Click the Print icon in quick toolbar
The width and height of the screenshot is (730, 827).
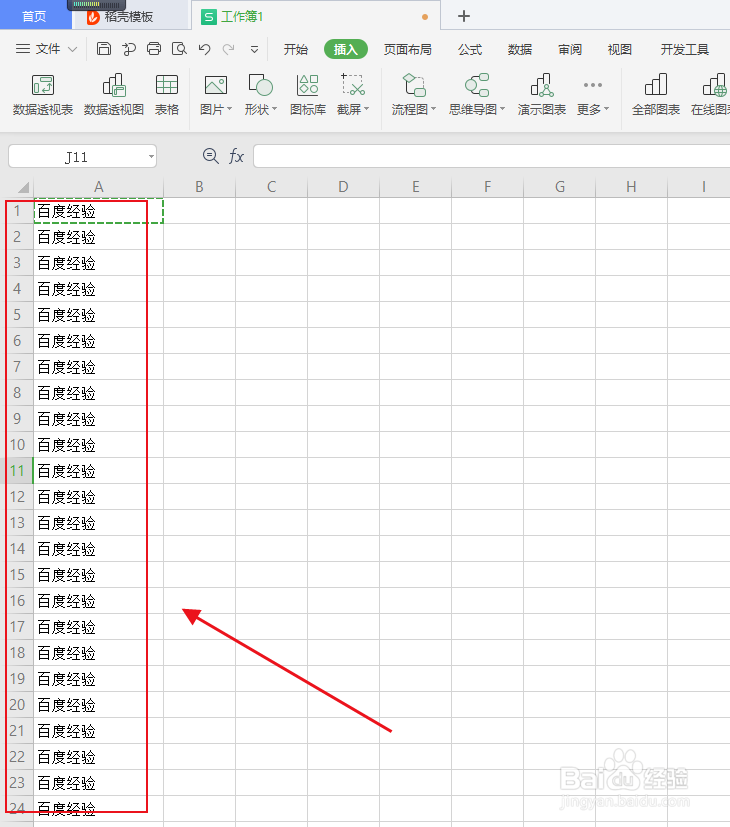(154, 49)
